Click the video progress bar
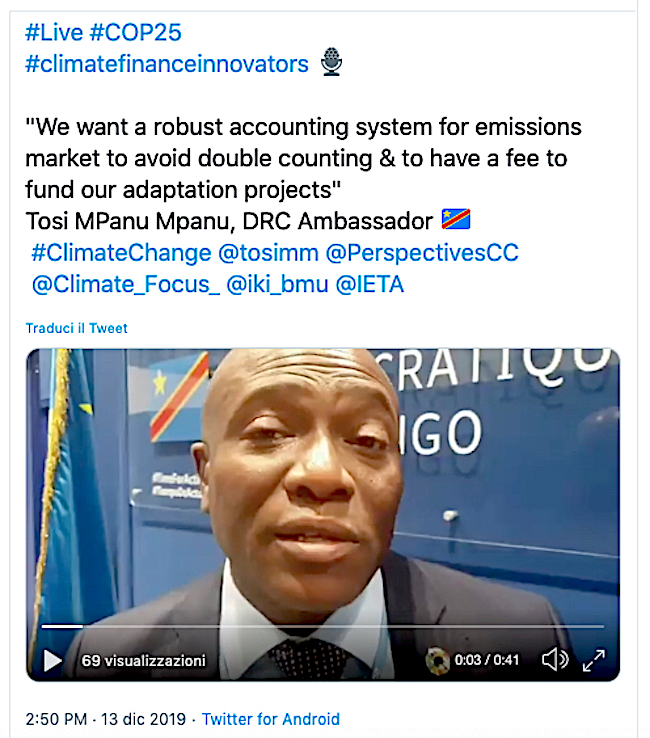 322,627
